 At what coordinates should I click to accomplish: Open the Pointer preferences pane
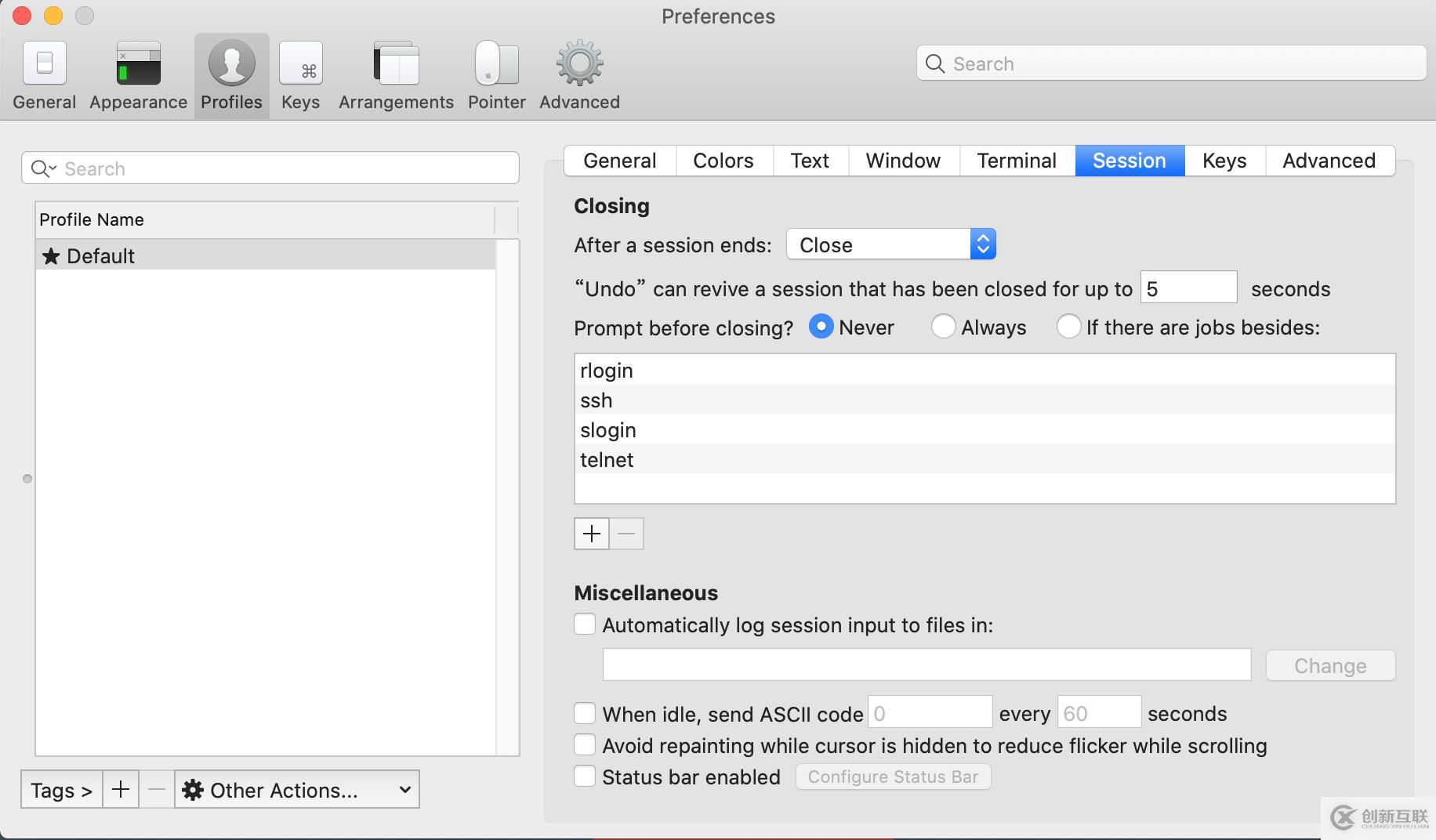(496, 74)
